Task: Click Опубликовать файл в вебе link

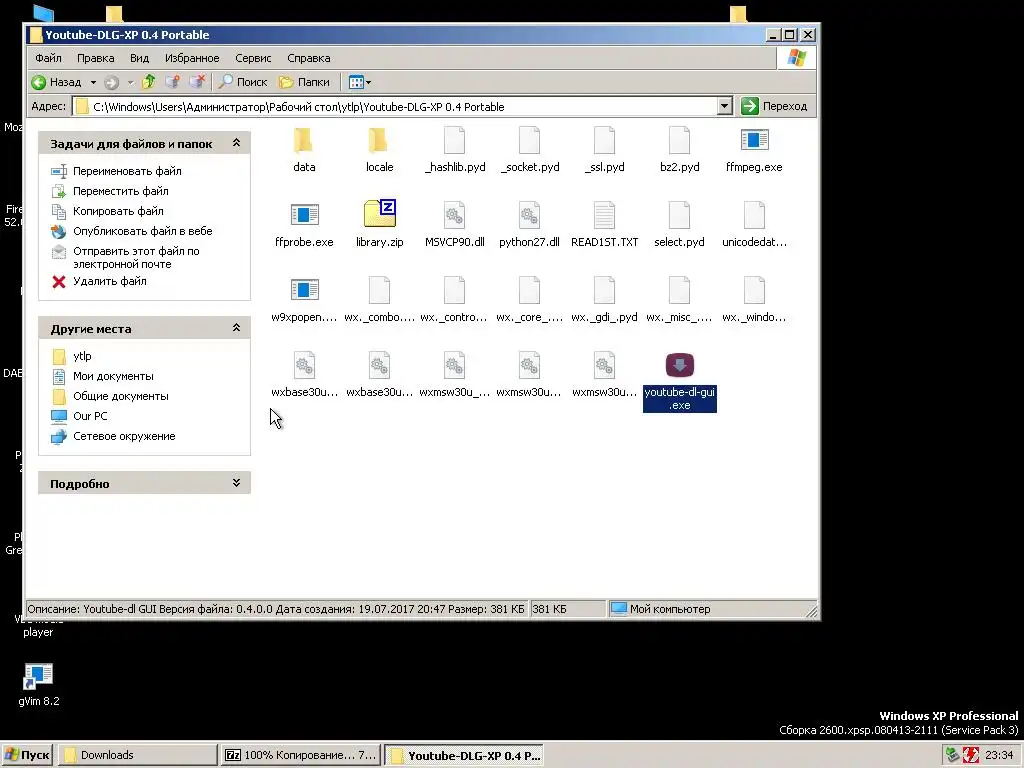Action: coord(142,231)
